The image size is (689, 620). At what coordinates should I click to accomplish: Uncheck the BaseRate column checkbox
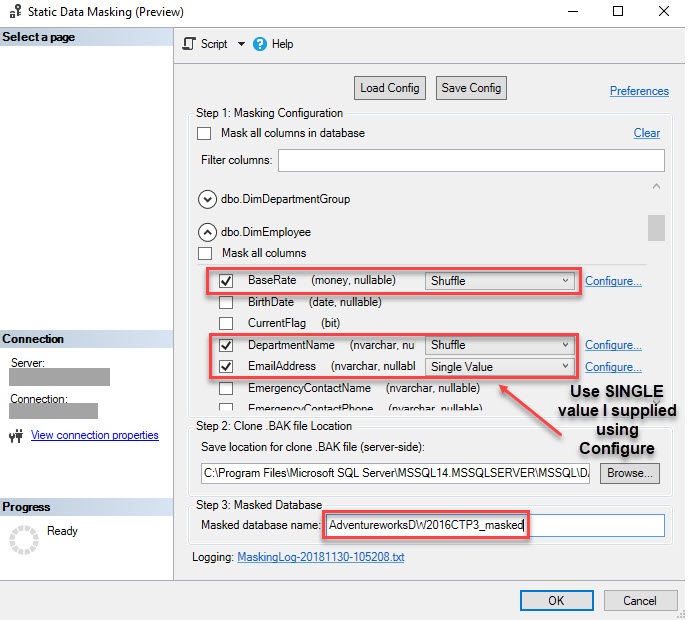coord(226,281)
